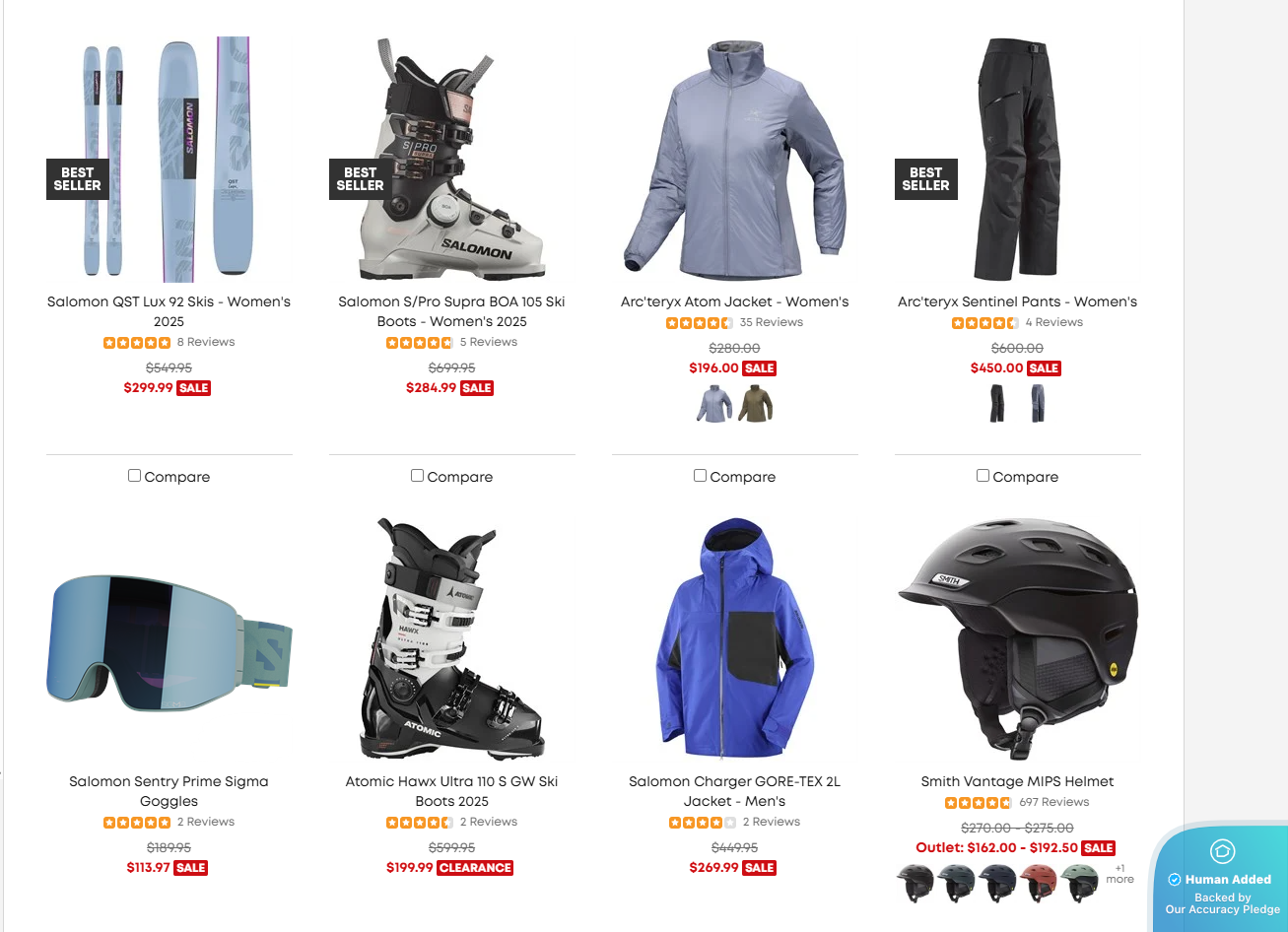Choose the black Sentinel Pants swatch
The width and height of the screenshot is (1288, 932).
tap(997, 404)
